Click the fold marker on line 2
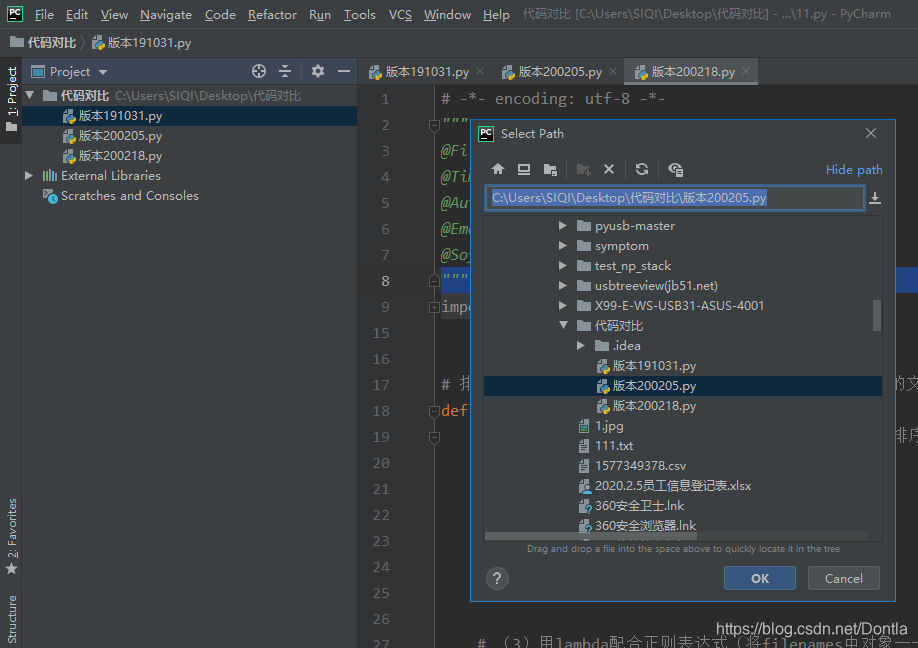Image resolution: width=918 pixels, height=648 pixels. (434, 125)
